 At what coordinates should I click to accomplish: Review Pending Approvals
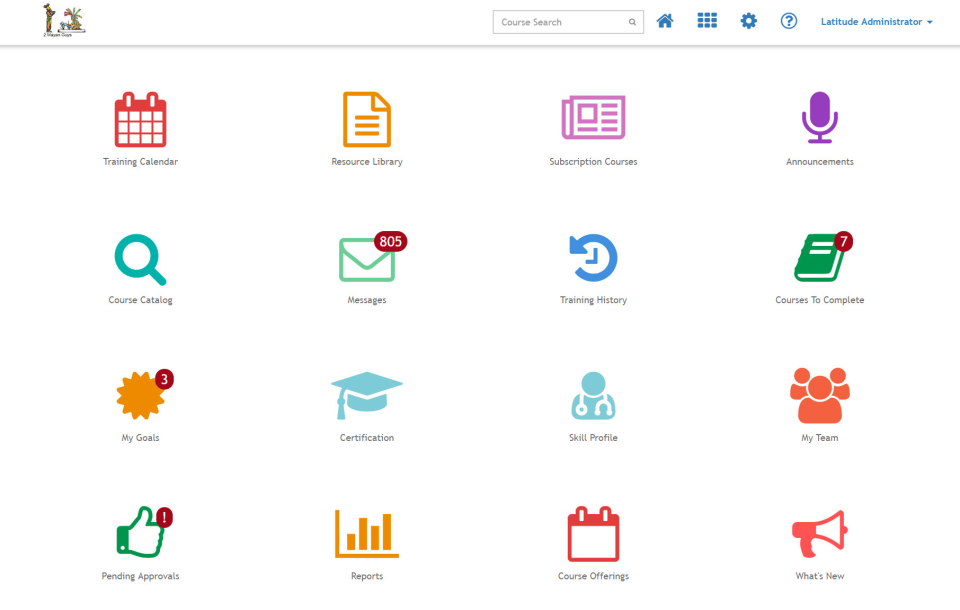(x=140, y=534)
